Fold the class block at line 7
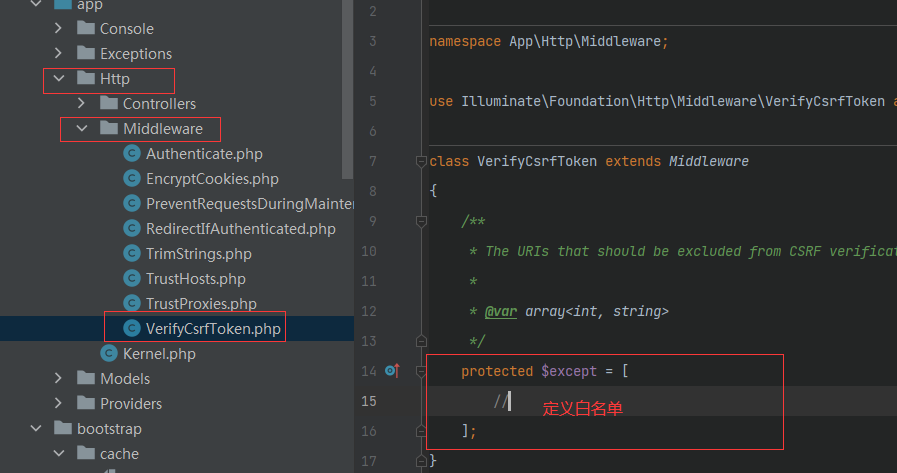The width and height of the screenshot is (897, 473). point(421,161)
